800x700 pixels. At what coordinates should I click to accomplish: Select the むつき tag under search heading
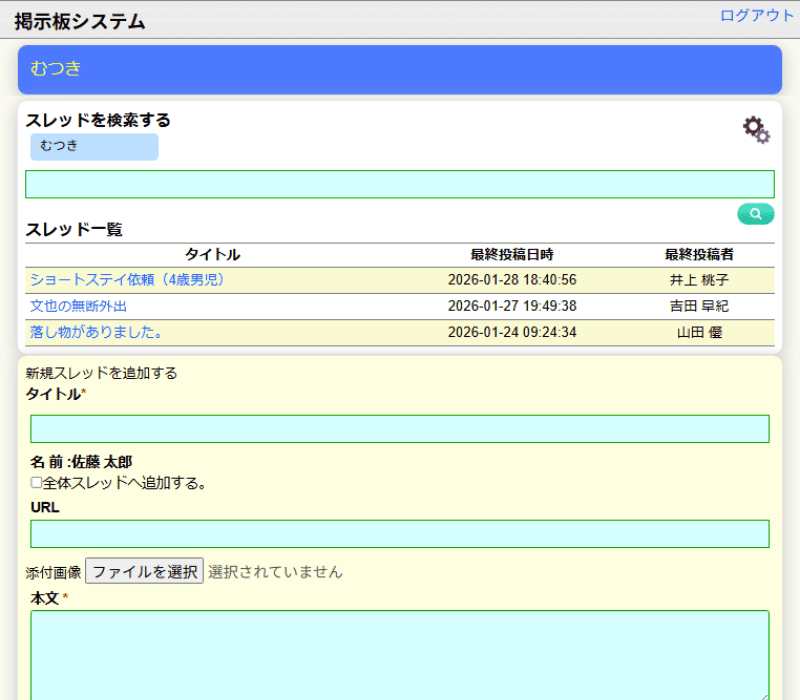94,147
